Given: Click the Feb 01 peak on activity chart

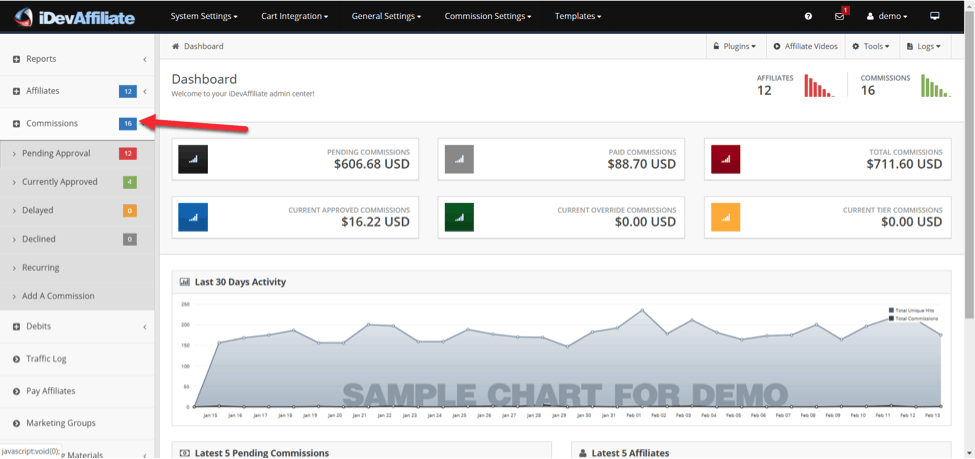Looking at the screenshot, I should click(x=642, y=310).
